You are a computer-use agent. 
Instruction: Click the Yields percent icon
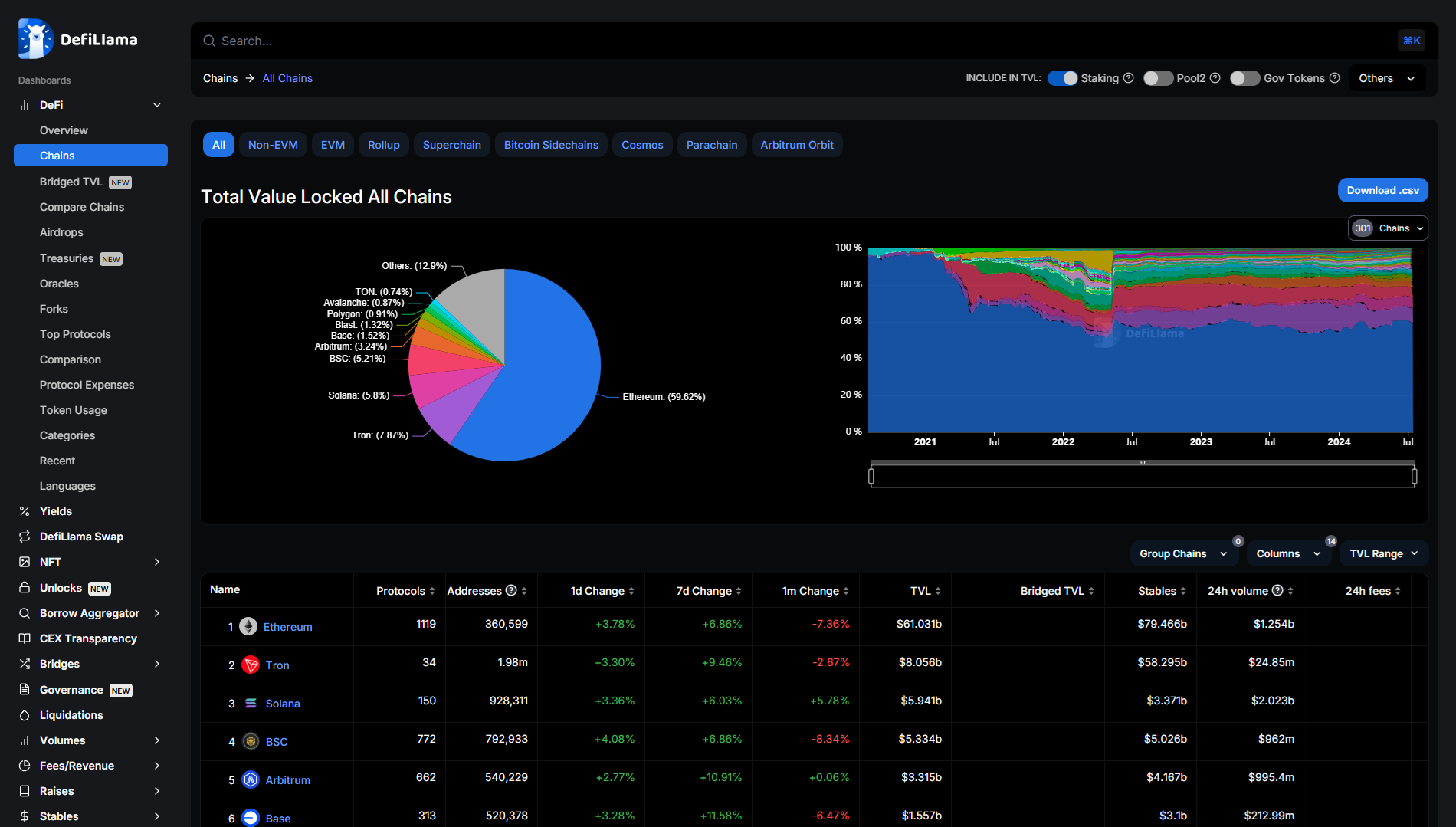point(25,511)
